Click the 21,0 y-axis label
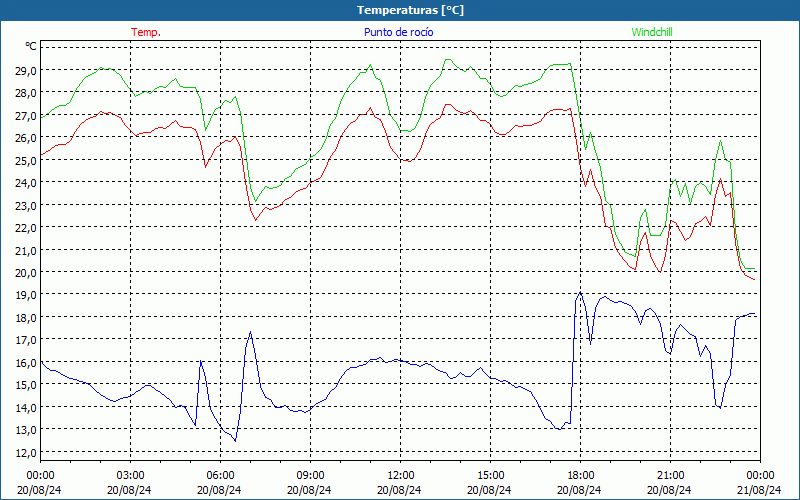 [26, 250]
